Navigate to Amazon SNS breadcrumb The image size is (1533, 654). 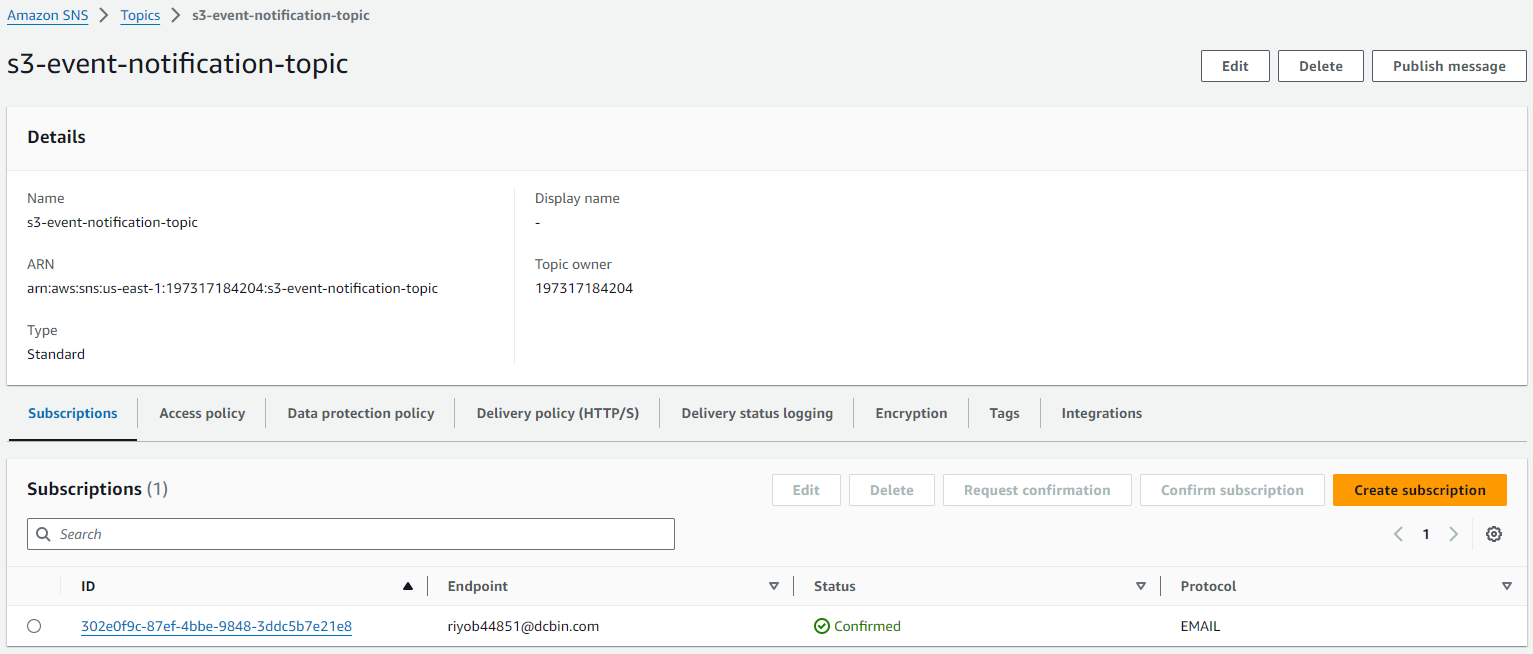point(47,16)
